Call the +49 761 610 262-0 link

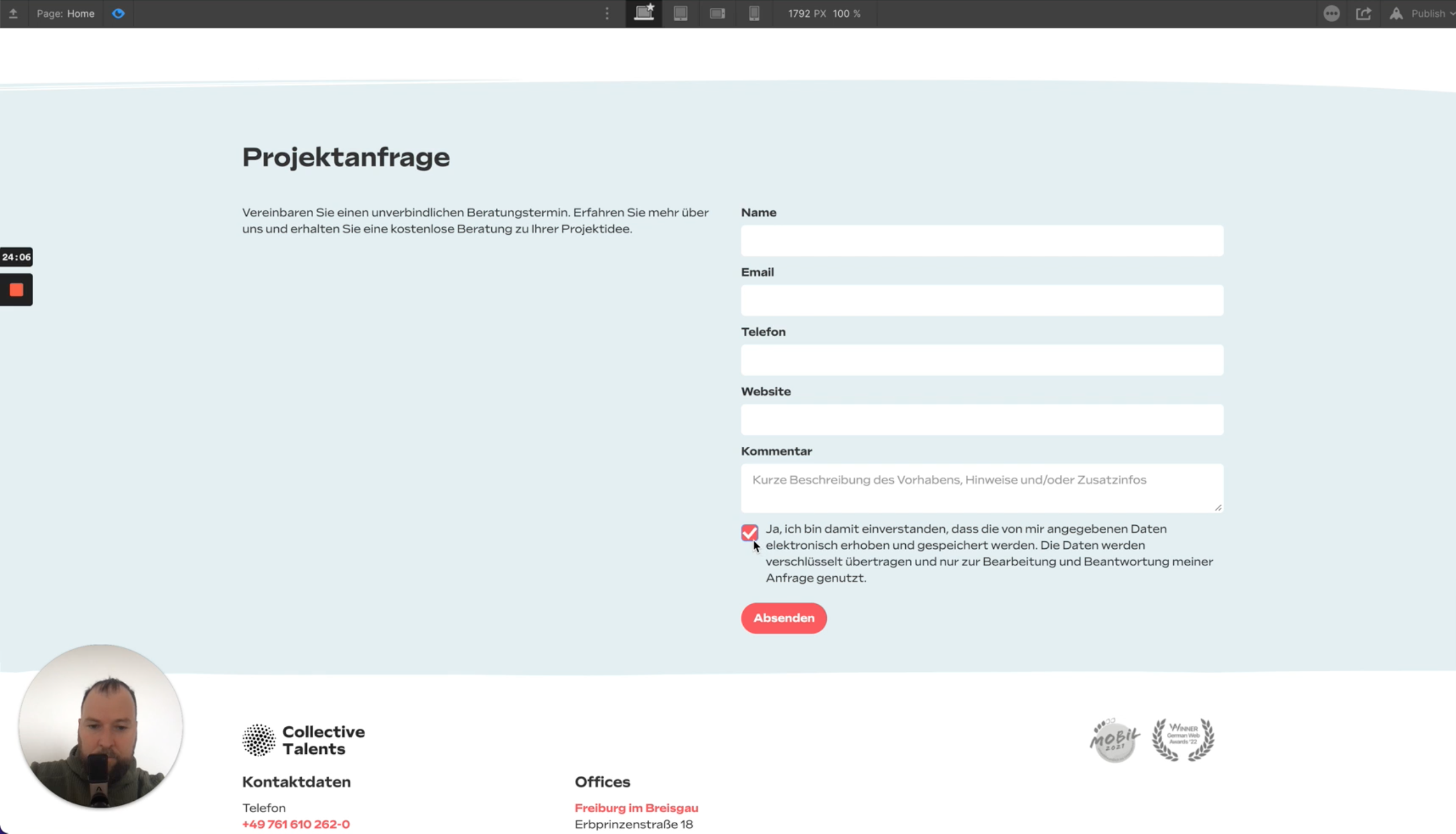(x=296, y=824)
